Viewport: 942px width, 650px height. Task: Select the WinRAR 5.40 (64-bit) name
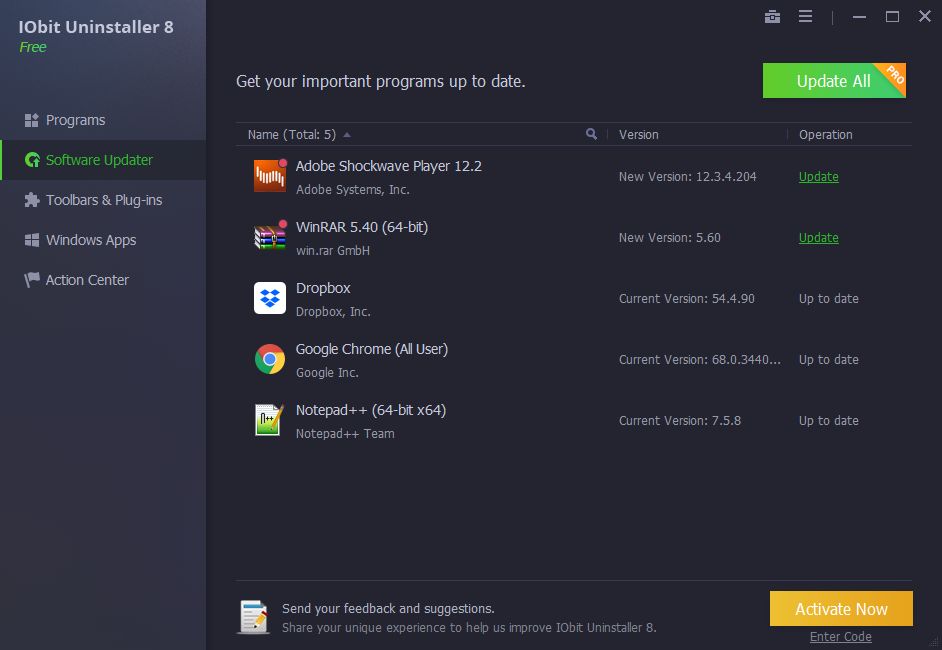click(362, 227)
